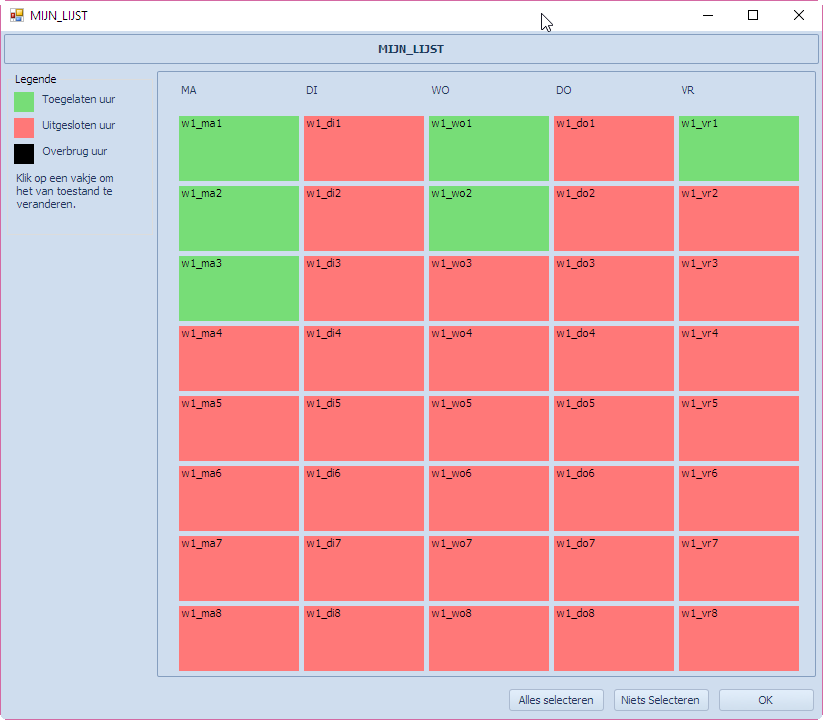Change the w1_wo7 Wednesday slot
823x720 pixels.
click(489, 568)
